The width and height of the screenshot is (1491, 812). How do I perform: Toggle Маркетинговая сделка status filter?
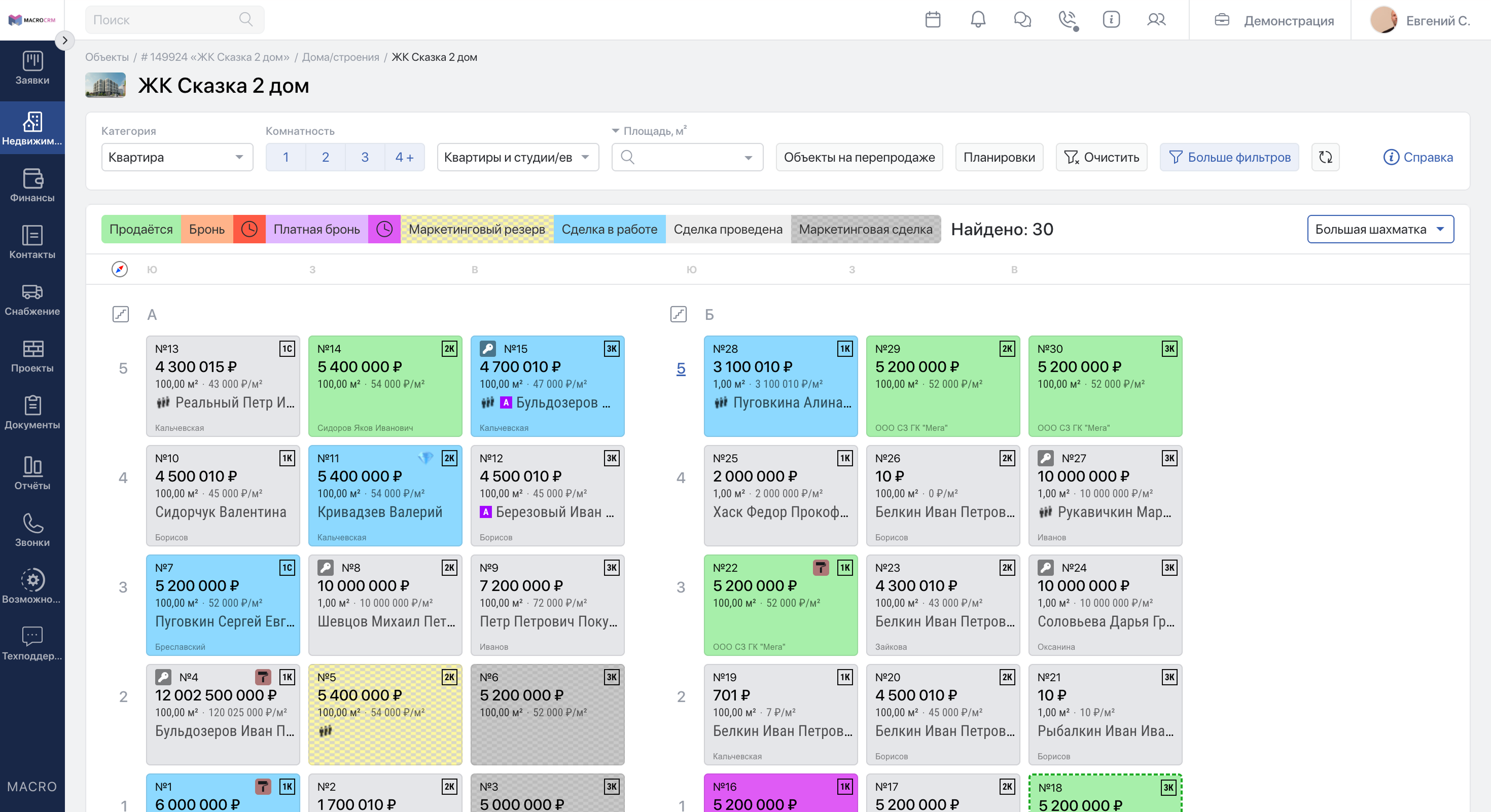(x=866, y=230)
